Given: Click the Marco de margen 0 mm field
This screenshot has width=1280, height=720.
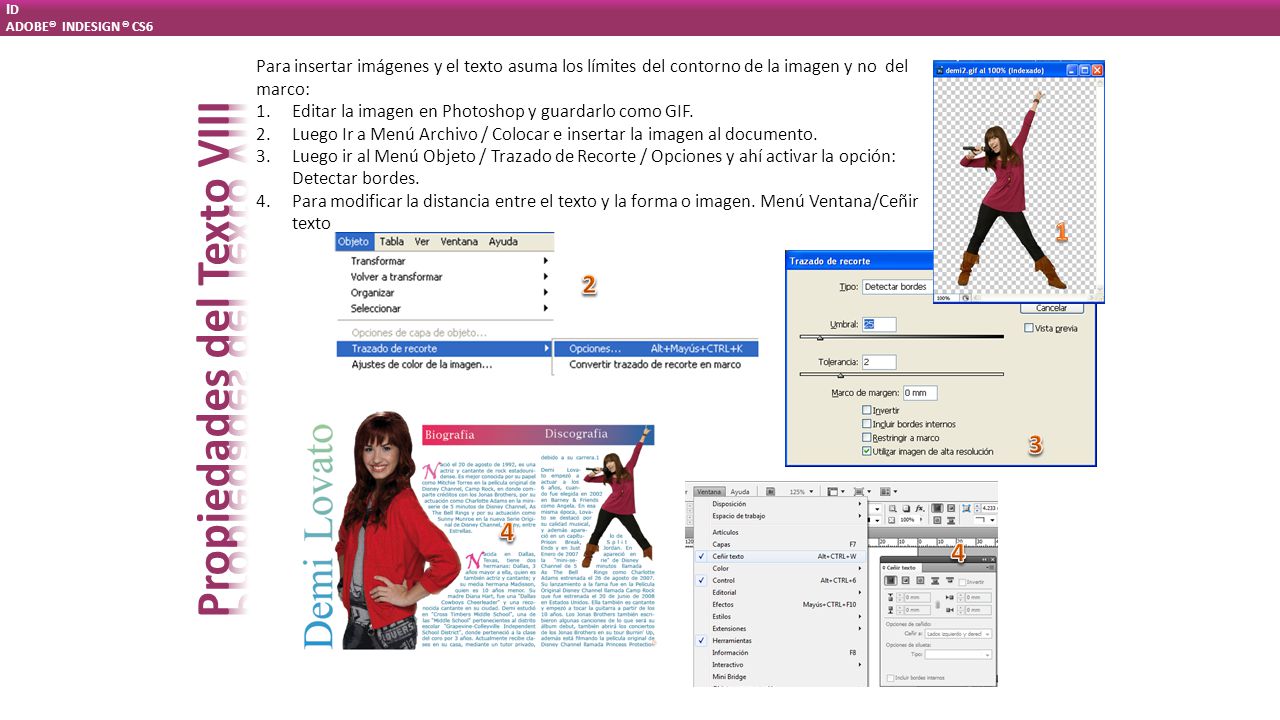Looking at the screenshot, I should point(920,393).
